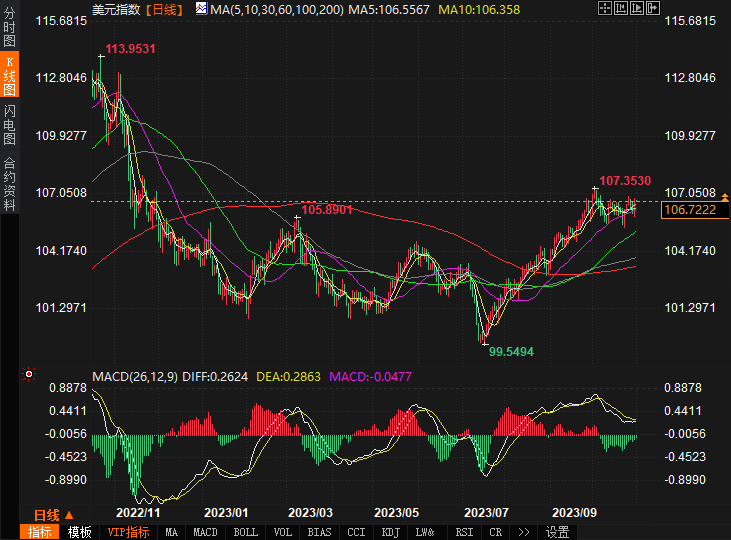The image size is (731, 540).
Task: Click the 指标 bottom tab
Action: [x=40, y=532]
